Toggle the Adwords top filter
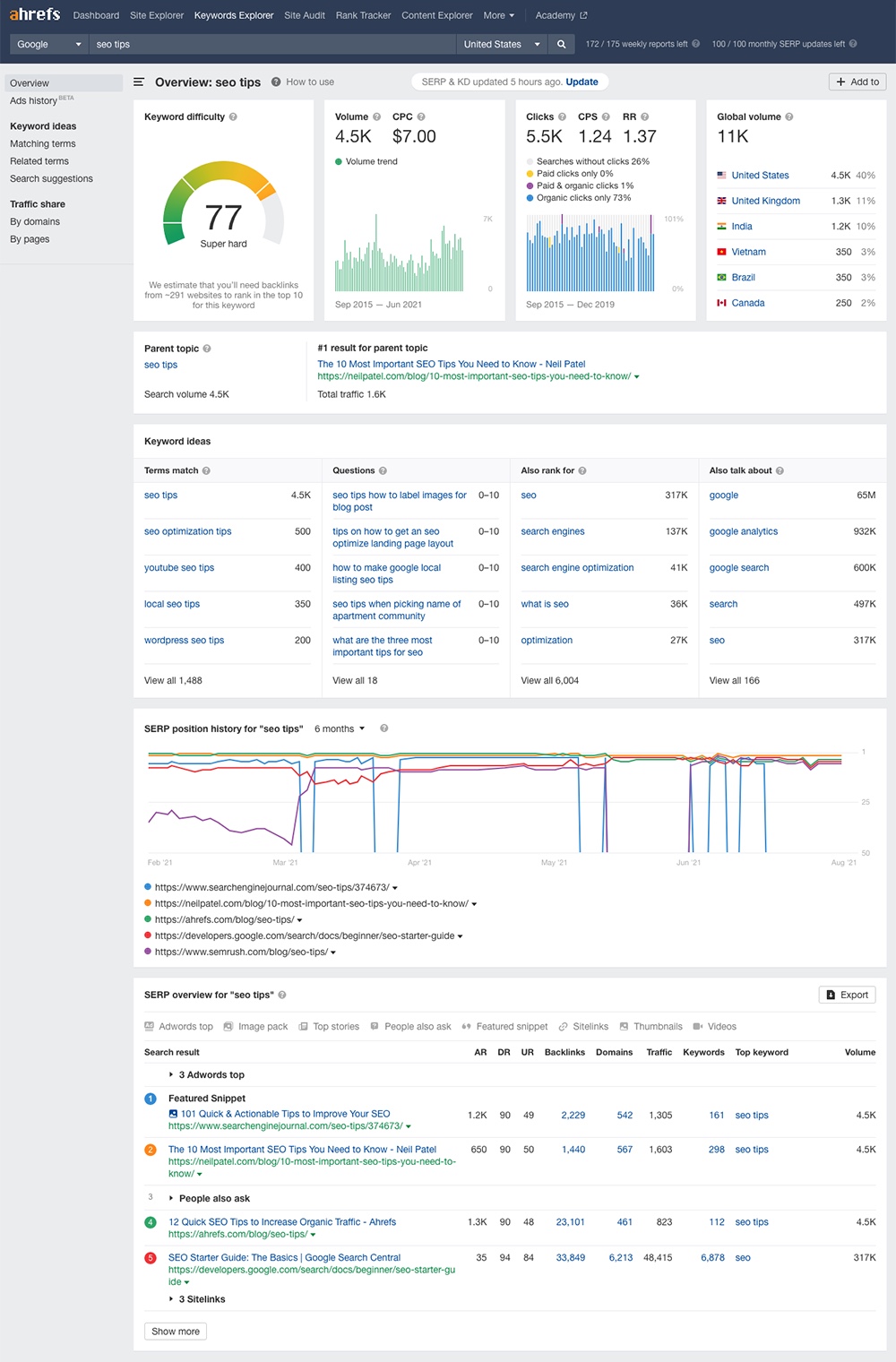 [x=179, y=1027]
